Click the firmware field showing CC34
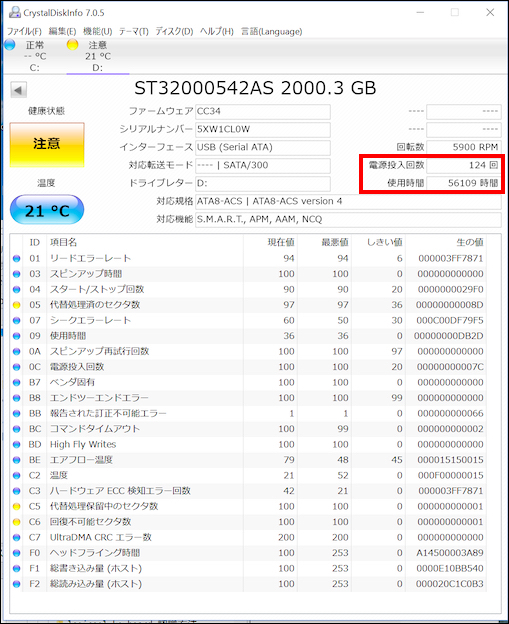The image size is (509, 624). pos(263,111)
